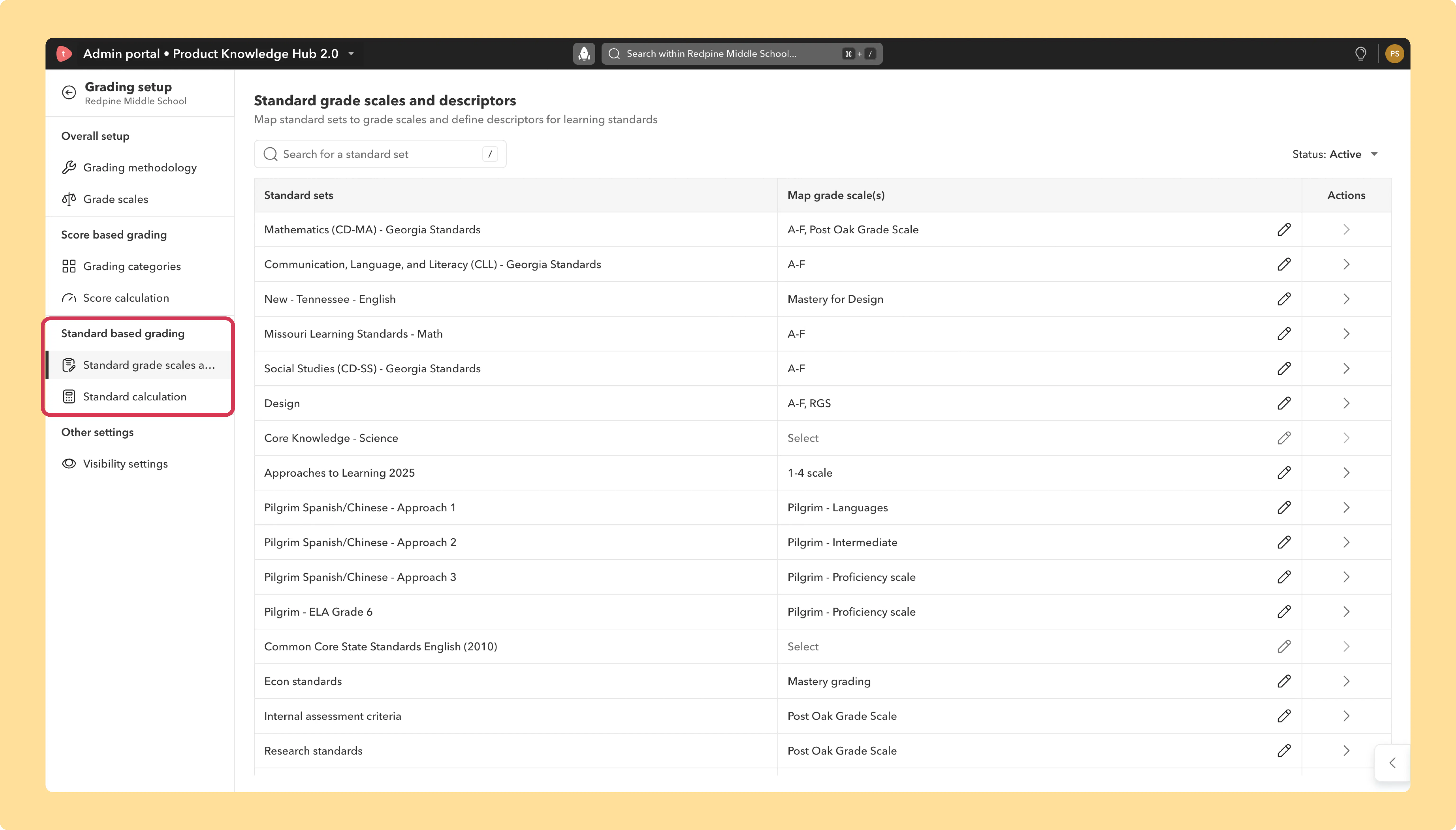Focus the Search within Redpine Middle School bar
This screenshot has height=830, width=1456.
(742, 54)
